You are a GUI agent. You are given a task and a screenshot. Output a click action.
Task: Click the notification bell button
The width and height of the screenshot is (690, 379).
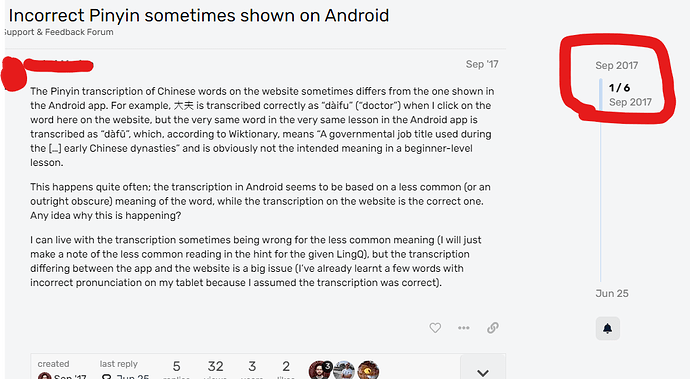point(608,328)
